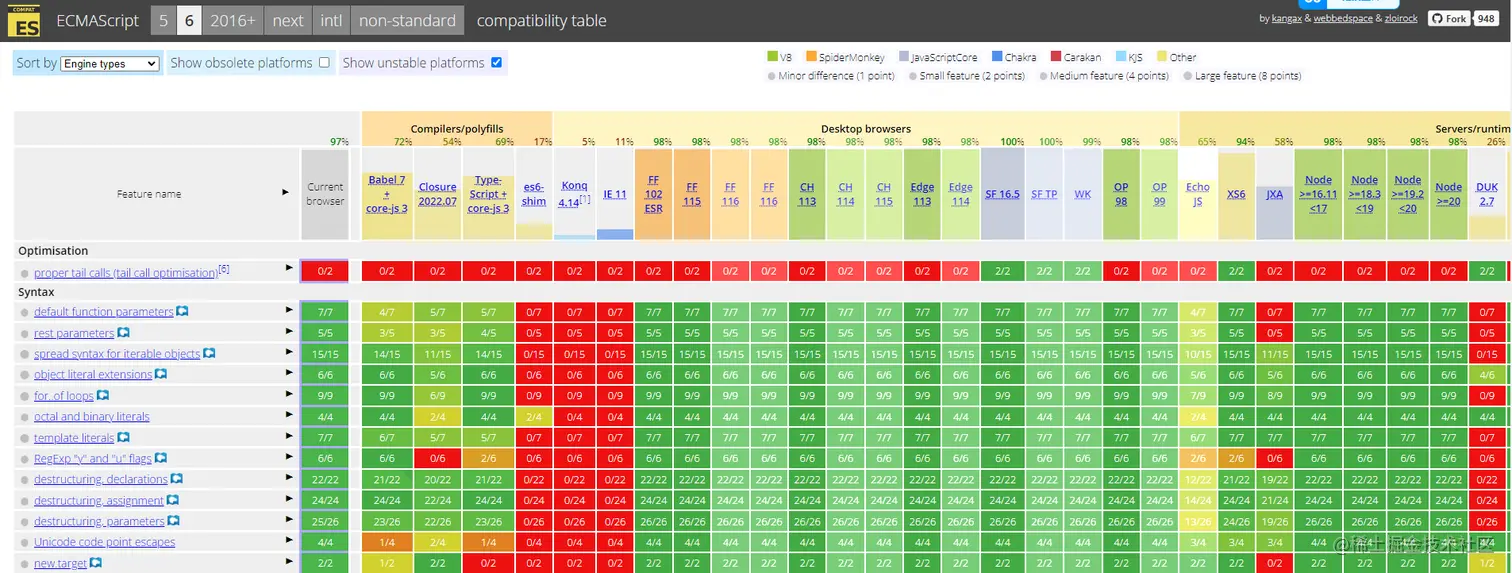Enable Show obsolete platforms checkbox
1512x573 pixels.
click(324, 62)
